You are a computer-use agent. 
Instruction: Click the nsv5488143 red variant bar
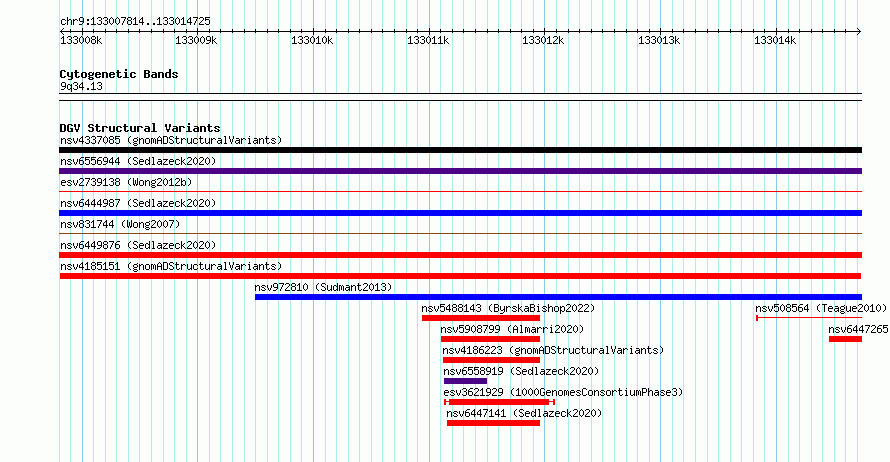[481, 318]
